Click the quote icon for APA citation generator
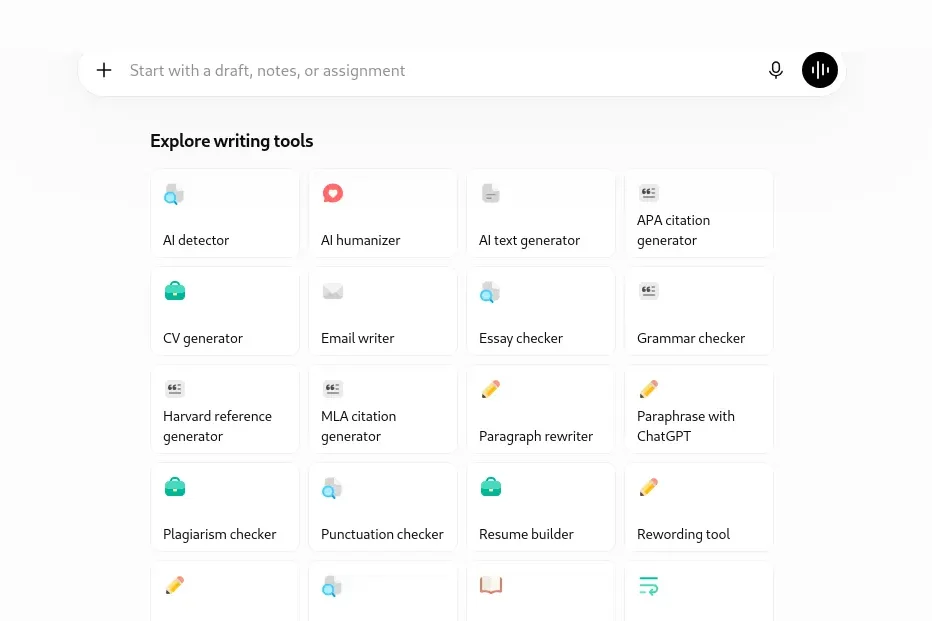Screen dimensions: 932x621 (x=648, y=193)
